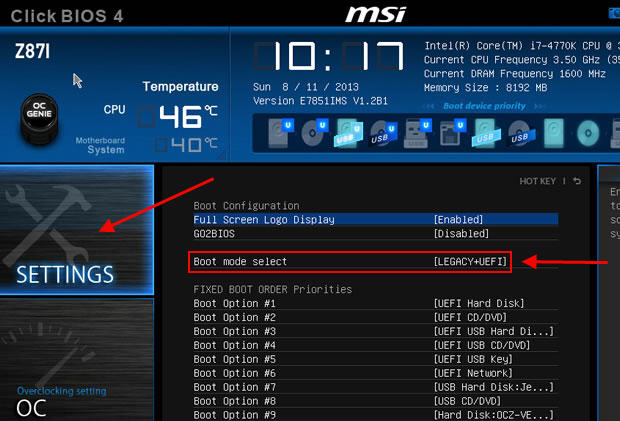Click the Current DRAM Frequency 1600 MHz text

click(x=515, y=74)
